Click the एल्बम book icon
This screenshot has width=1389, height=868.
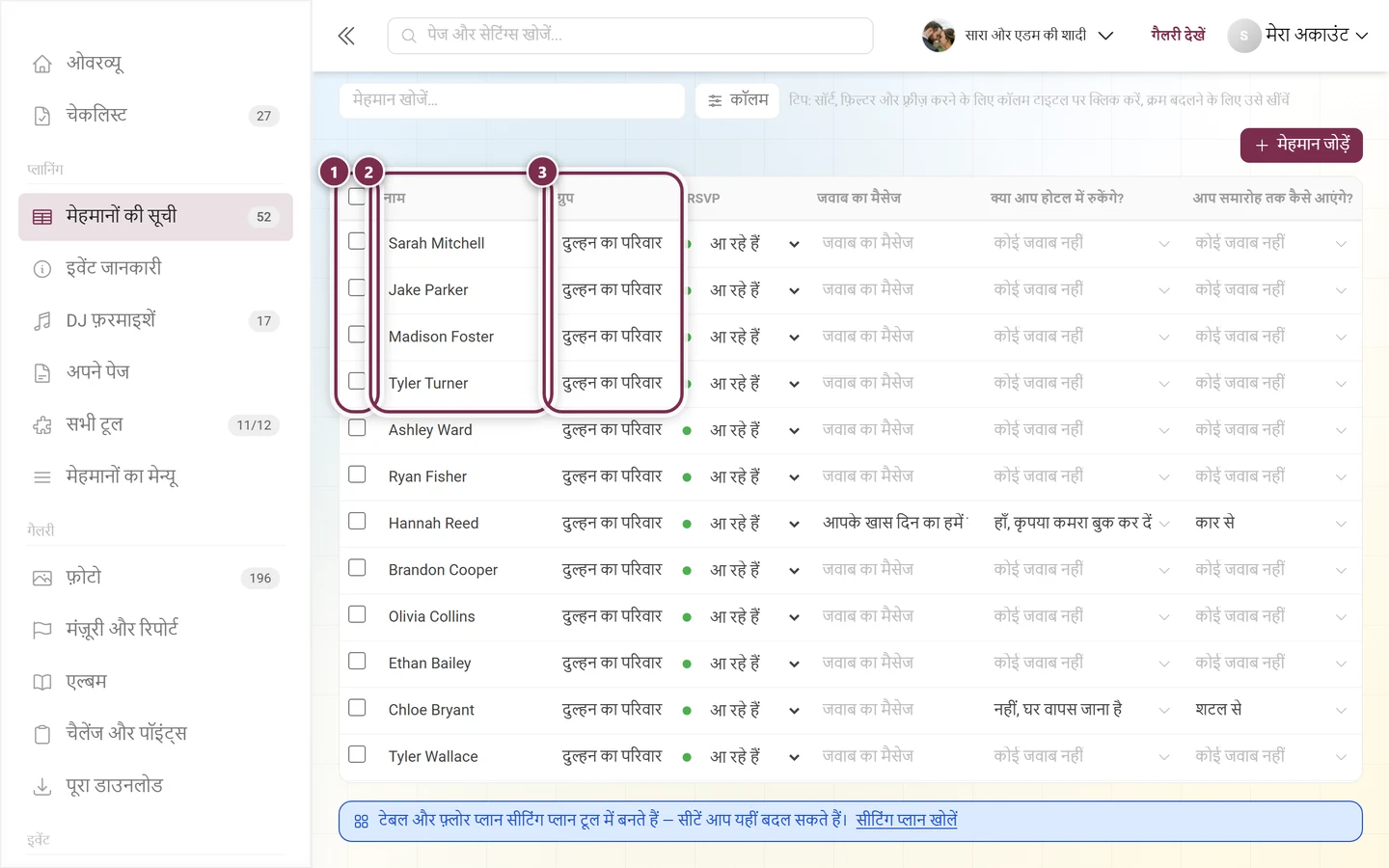click(x=42, y=683)
